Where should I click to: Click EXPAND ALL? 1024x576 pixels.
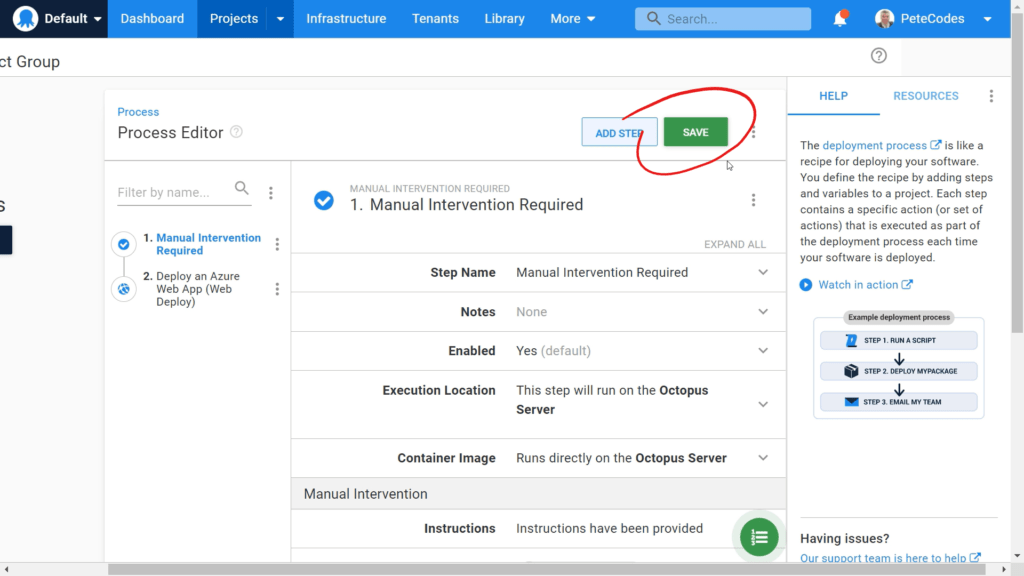735,244
